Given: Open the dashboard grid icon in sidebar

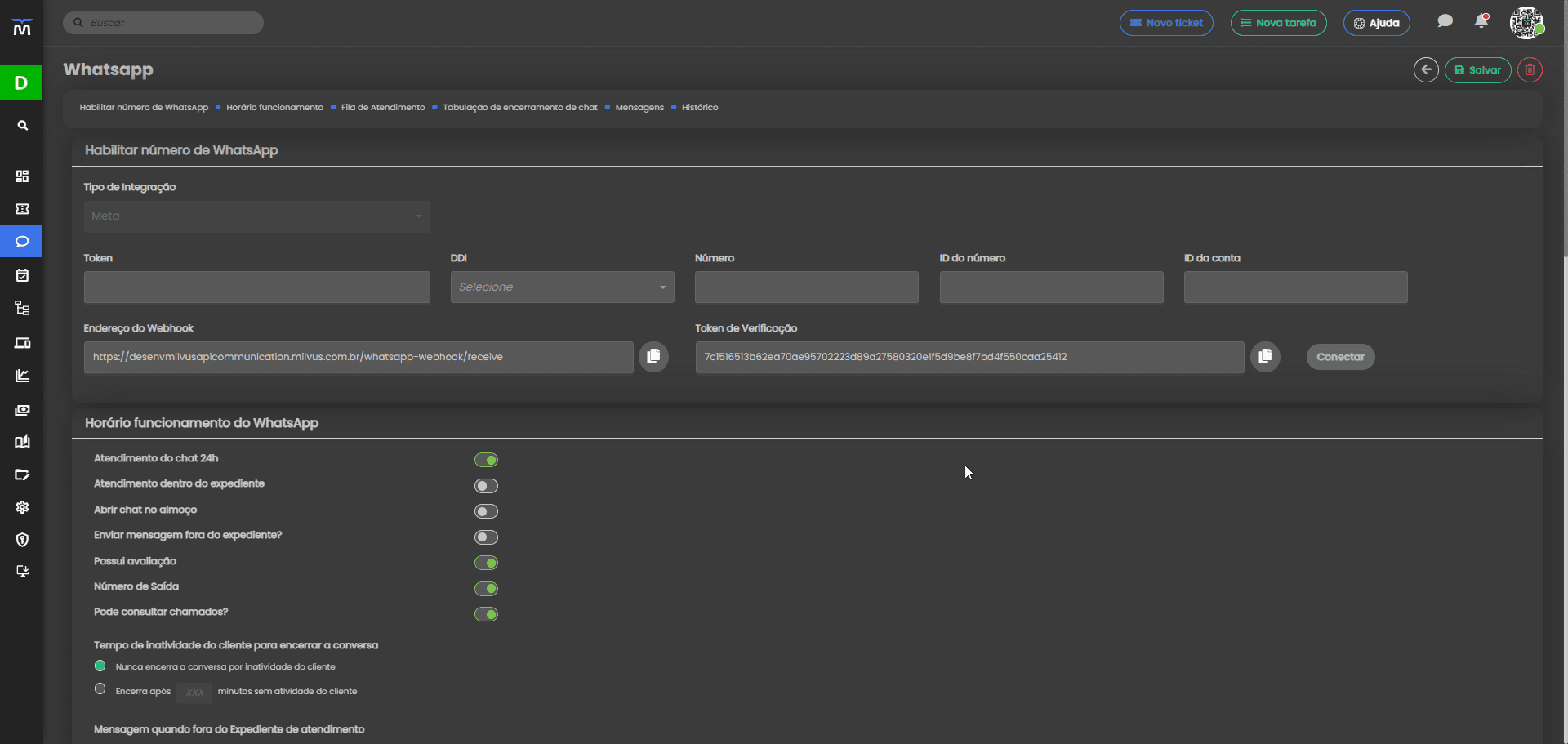Looking at the screenshot, I should (22, 176).
